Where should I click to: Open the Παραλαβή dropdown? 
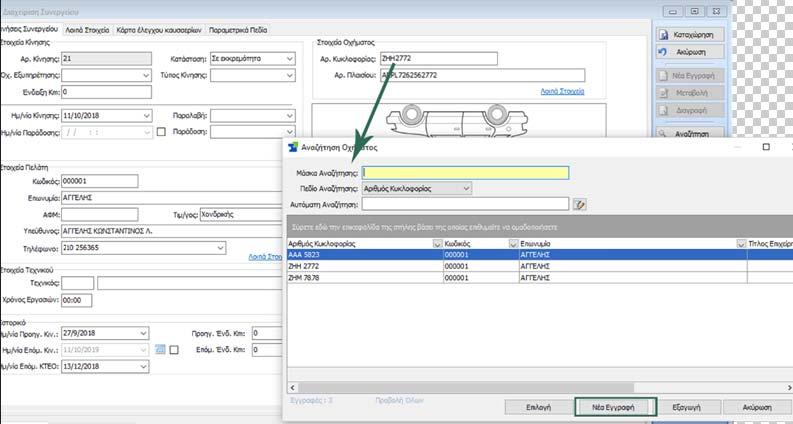click(x=290, y=115)
